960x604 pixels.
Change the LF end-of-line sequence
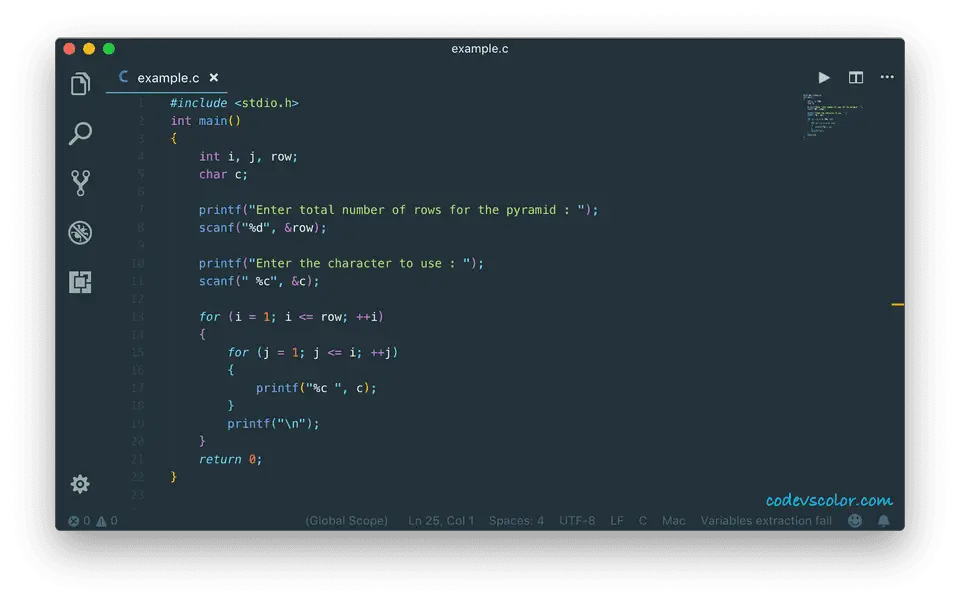click(x=617, y=521)
